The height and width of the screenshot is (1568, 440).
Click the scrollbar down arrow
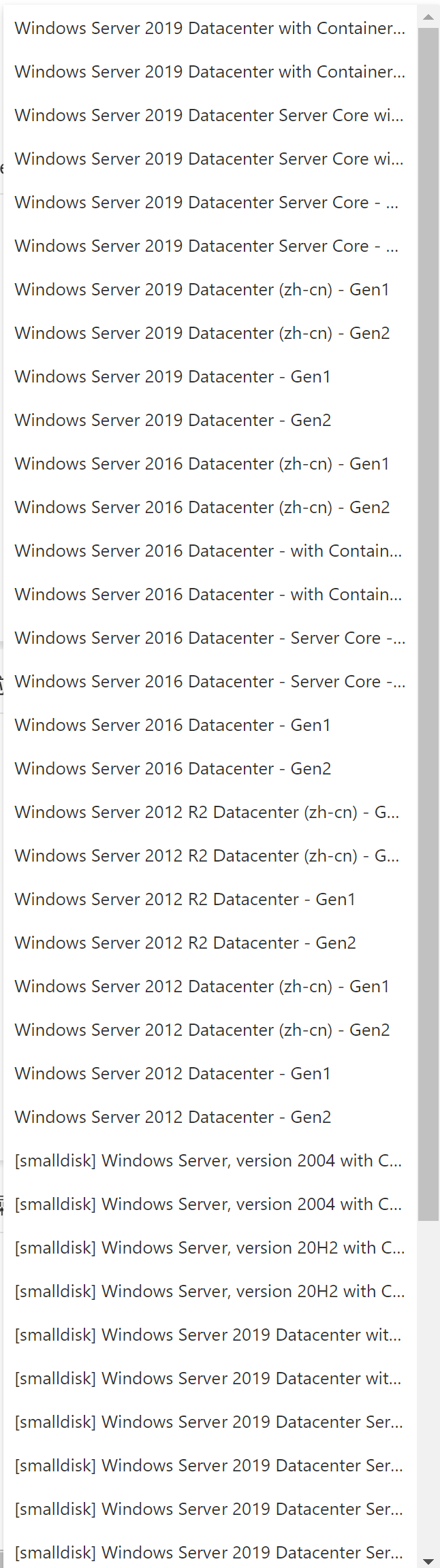[x=428, y=1562]
